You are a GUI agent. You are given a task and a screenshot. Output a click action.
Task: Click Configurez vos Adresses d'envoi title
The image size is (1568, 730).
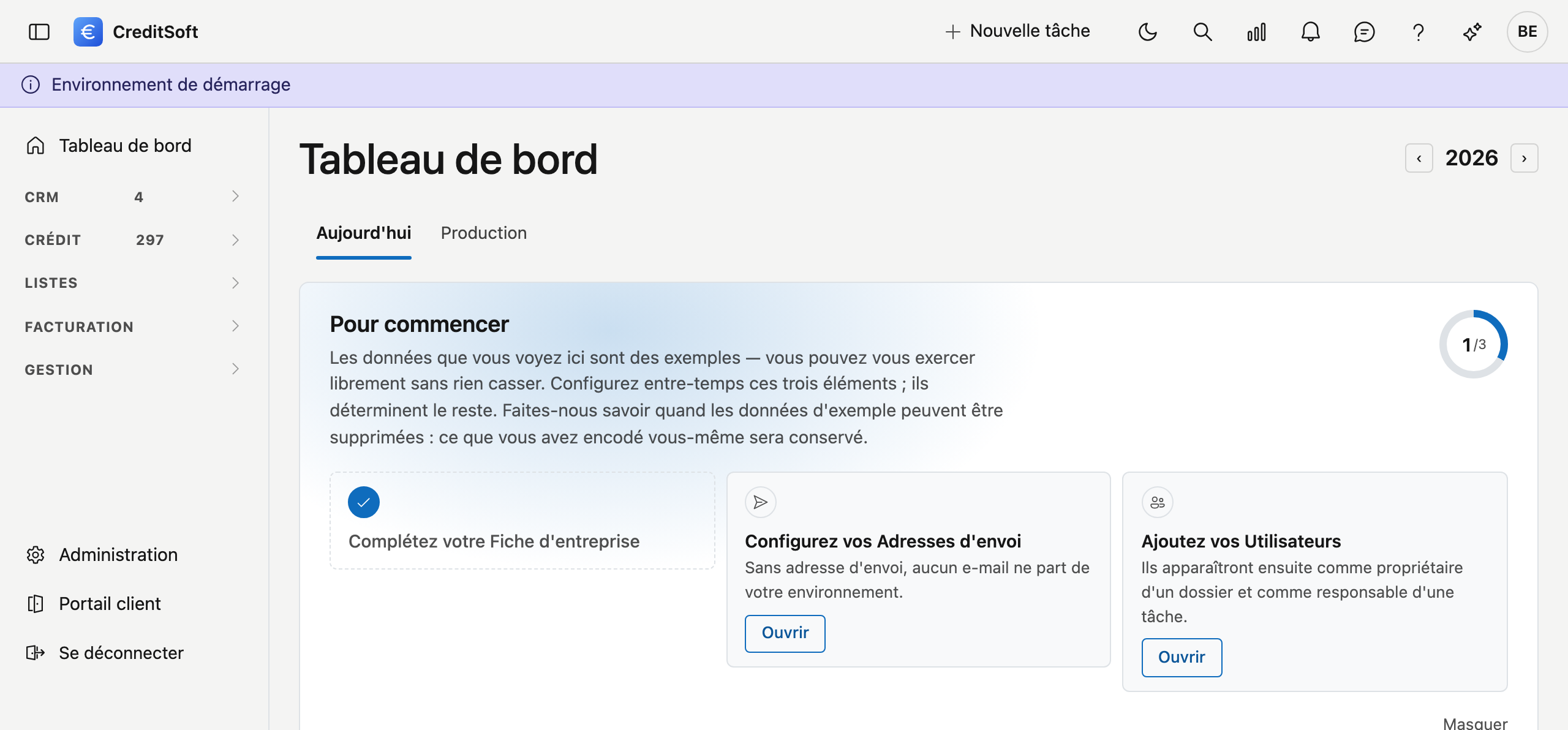tap(883, 541)
